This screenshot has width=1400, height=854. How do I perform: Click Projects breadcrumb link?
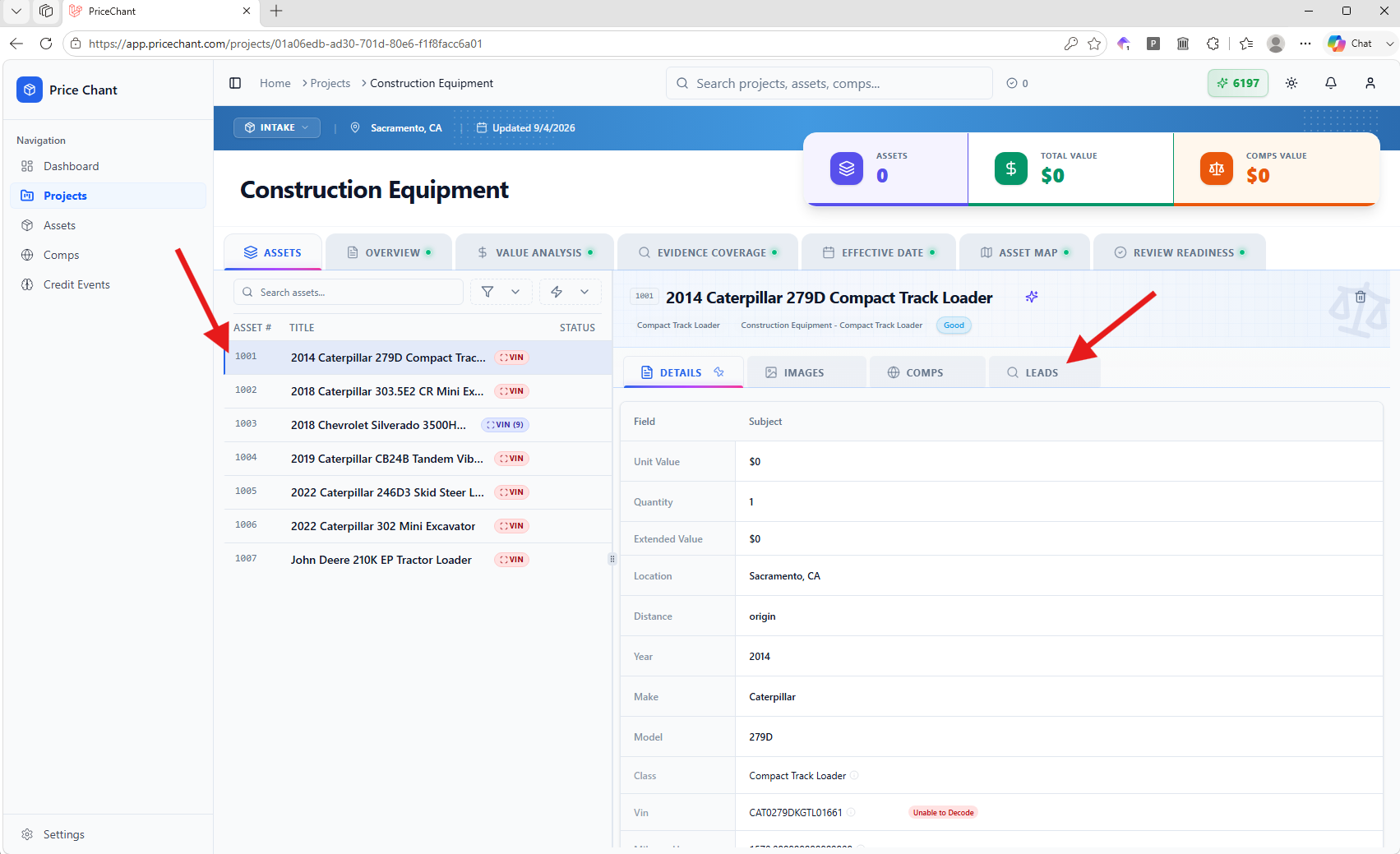coord(330,83)
